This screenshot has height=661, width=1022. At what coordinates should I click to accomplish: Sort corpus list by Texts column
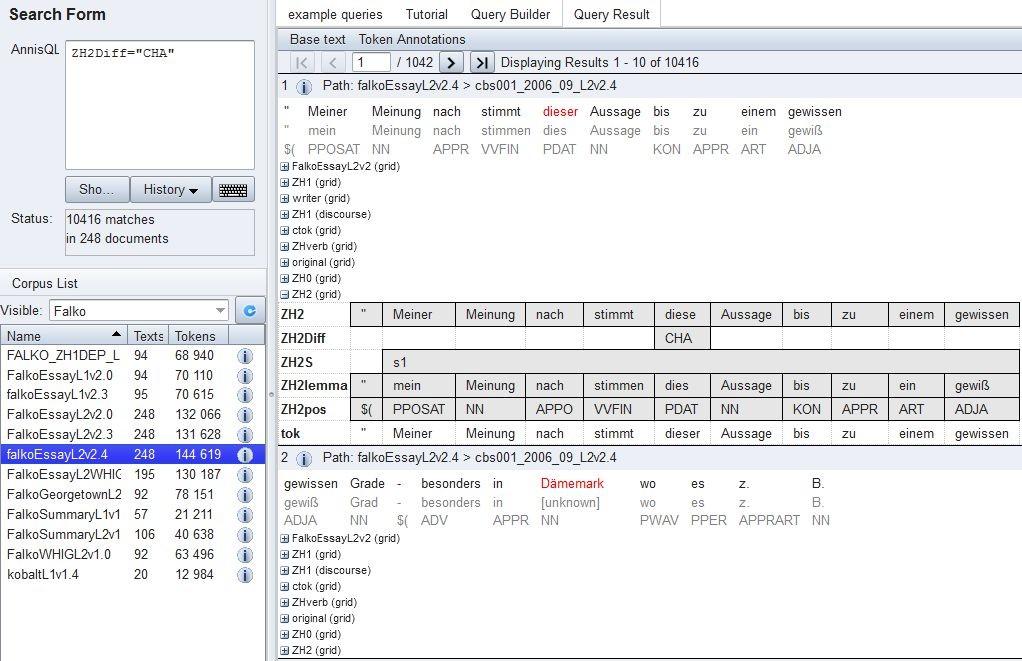(x=148, y=336)
